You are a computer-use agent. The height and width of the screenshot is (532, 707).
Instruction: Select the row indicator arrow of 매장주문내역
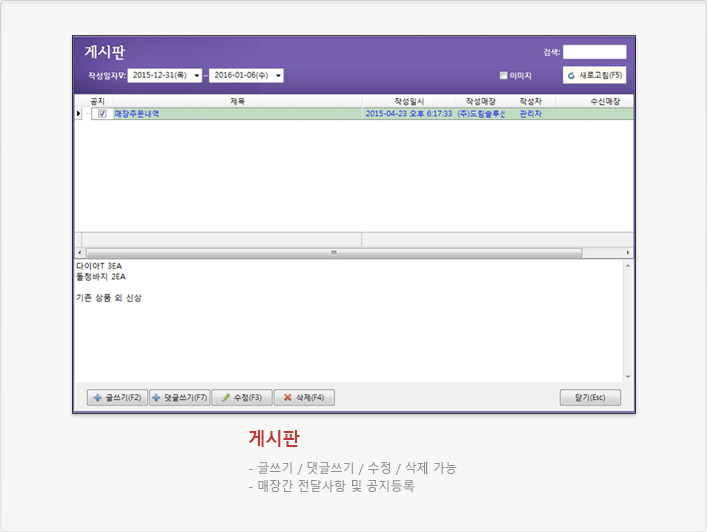point(78,114)
